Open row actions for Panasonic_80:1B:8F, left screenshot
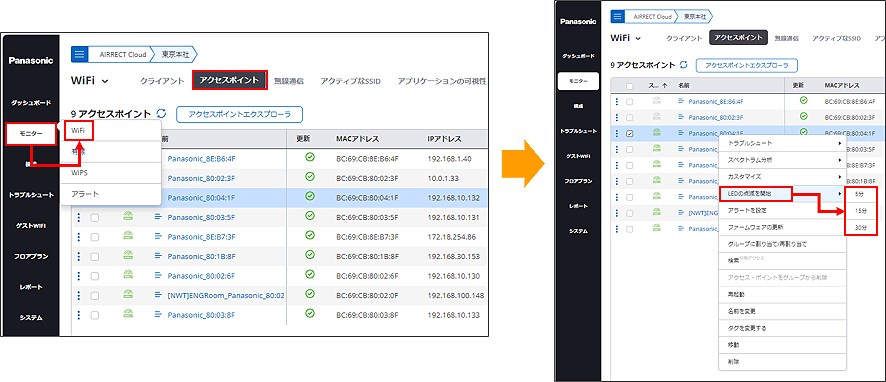This screenshot has height=382, width=886. click(79, 257)
